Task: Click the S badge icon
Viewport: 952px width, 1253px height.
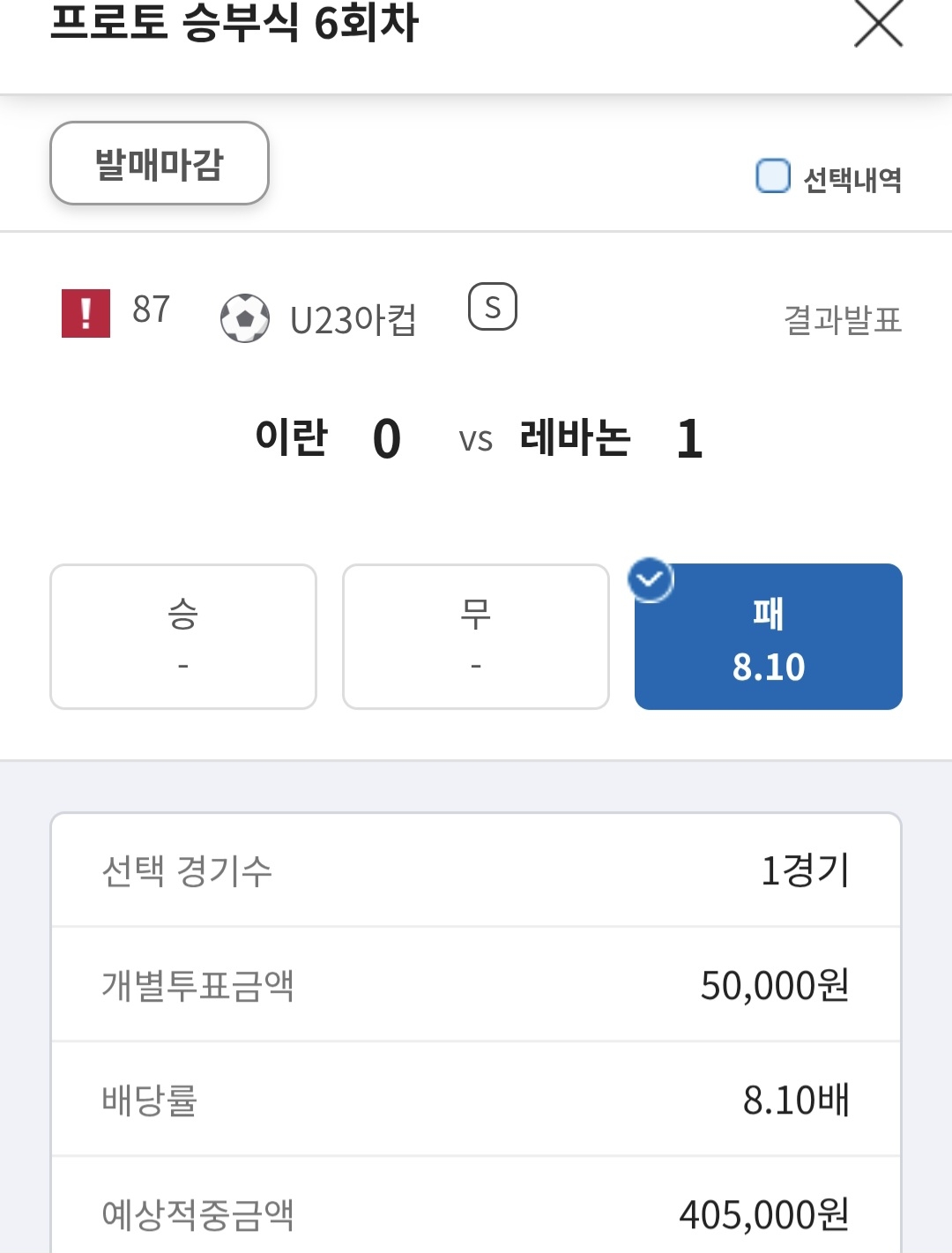Action: pos(492,307)
